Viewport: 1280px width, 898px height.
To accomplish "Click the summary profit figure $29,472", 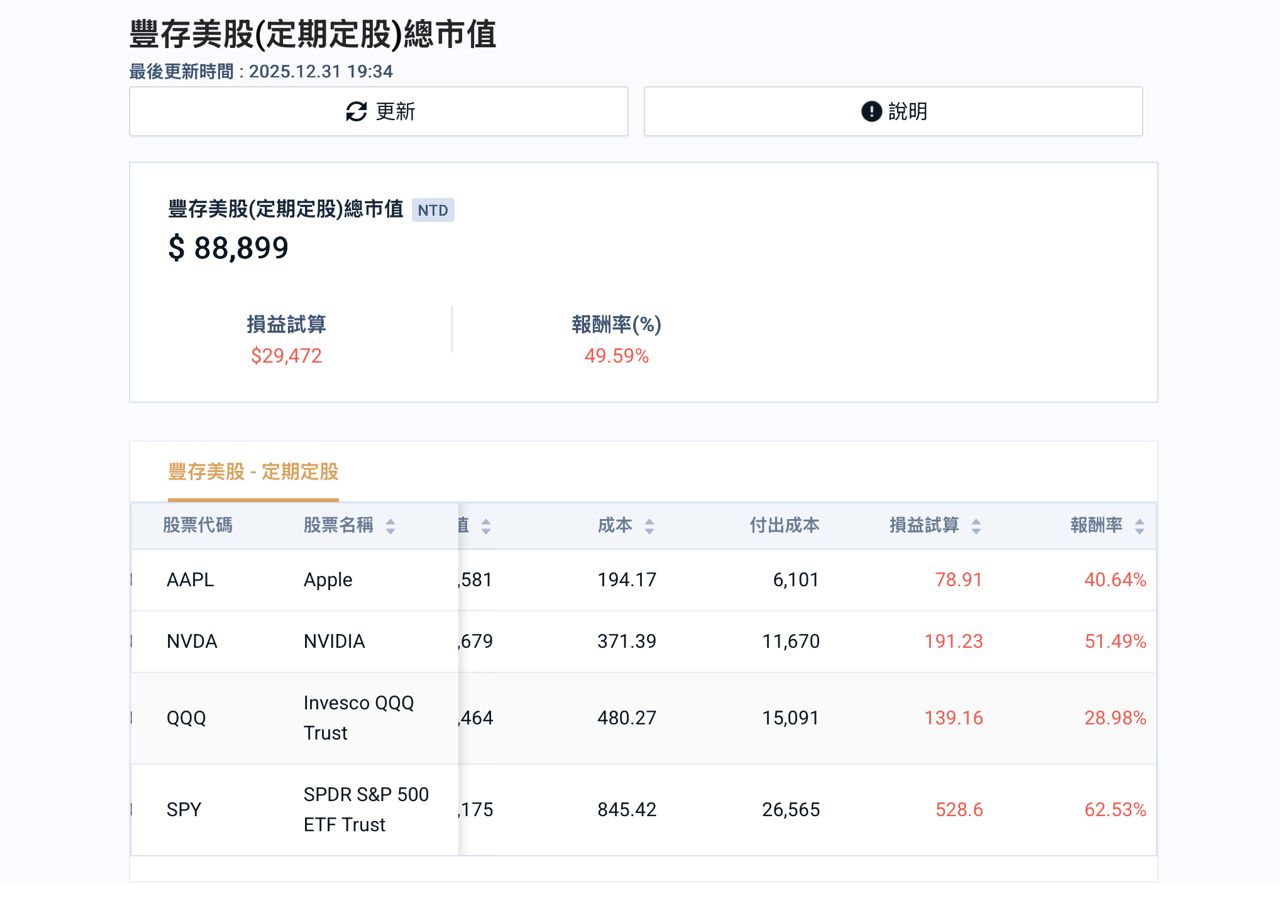I will tap(286, 356).
